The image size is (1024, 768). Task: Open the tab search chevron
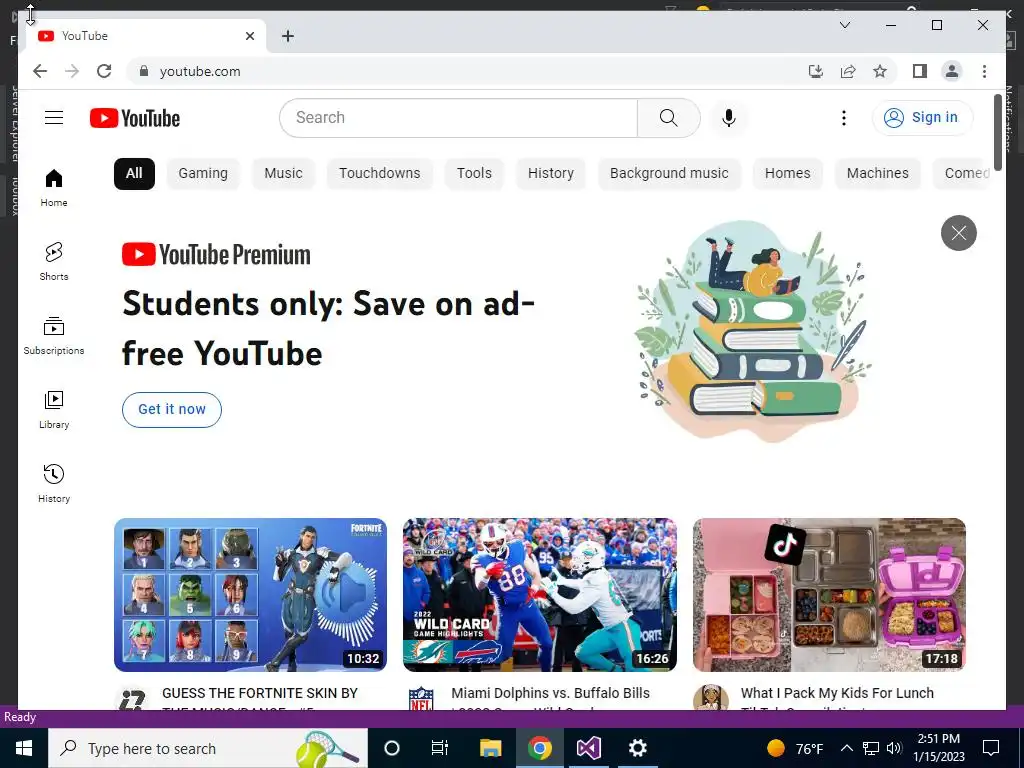[844, 25]
